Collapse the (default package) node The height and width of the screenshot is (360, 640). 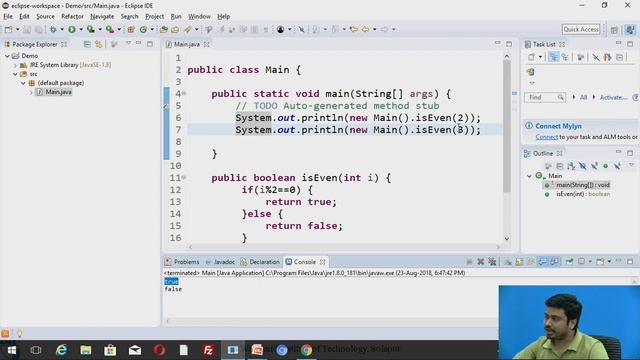click(x=23, y=83)
